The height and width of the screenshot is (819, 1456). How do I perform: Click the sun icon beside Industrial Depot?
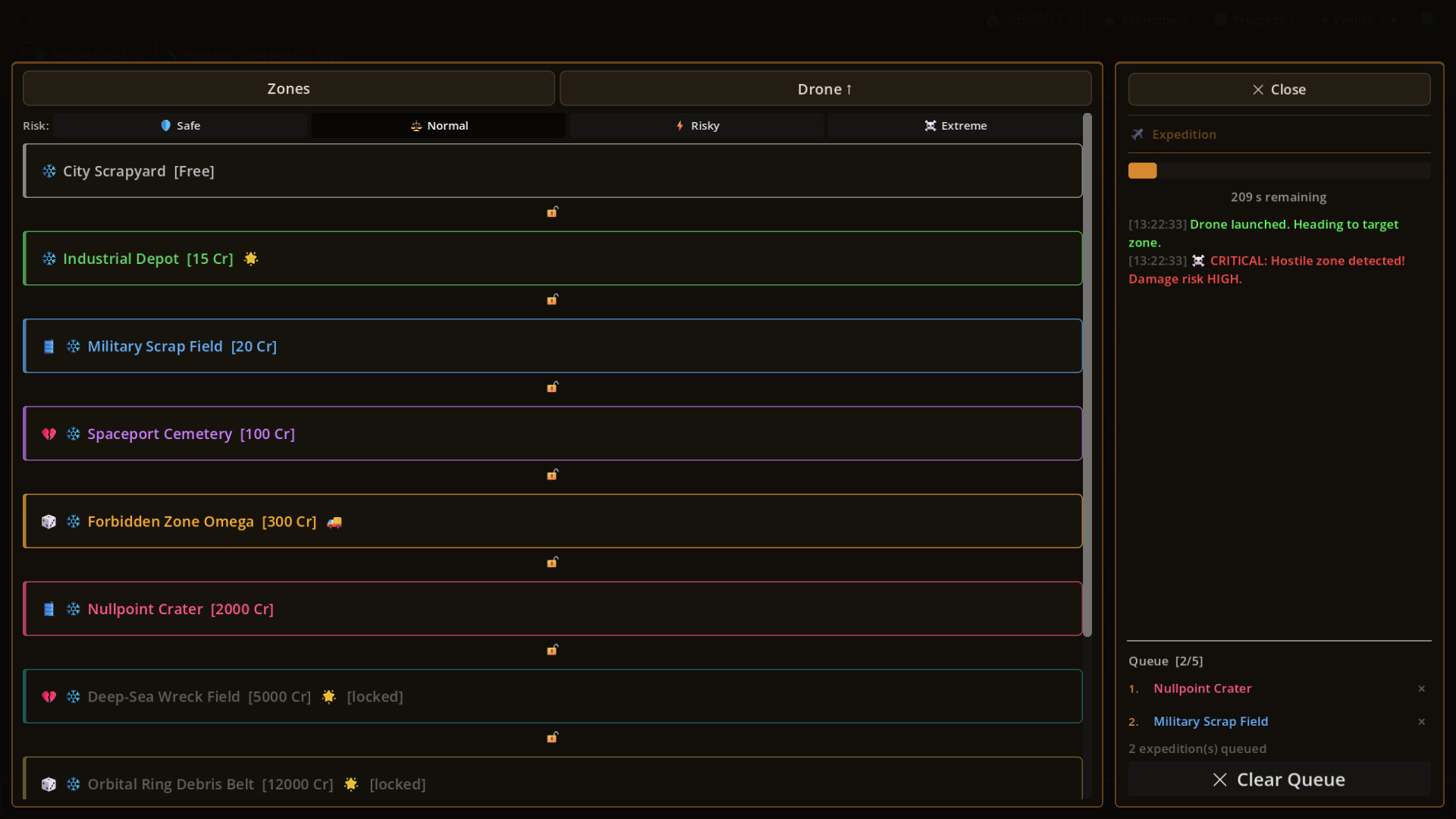tap(251, 259)
